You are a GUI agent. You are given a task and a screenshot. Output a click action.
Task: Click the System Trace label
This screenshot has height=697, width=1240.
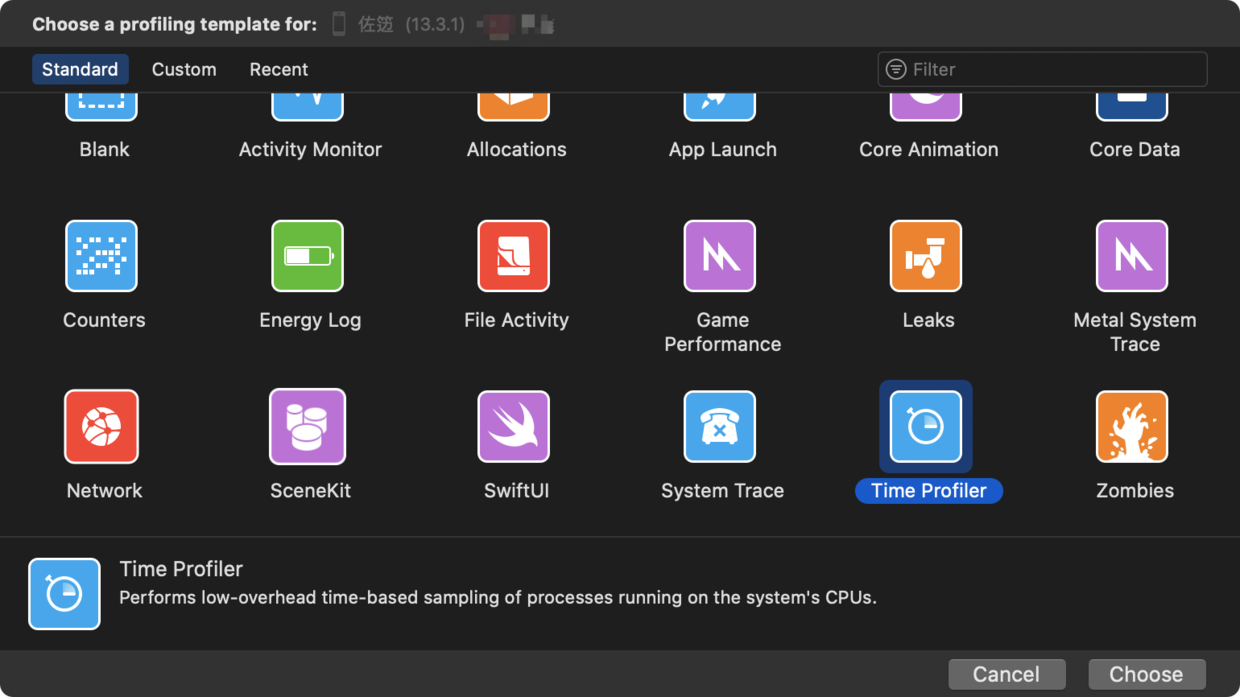pyautogui.click(x=722, y=491)
